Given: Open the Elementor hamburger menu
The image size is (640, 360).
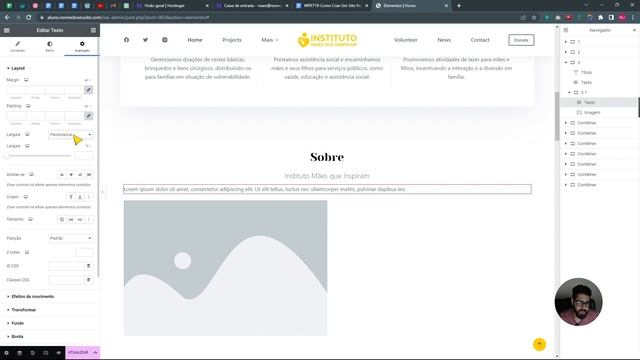Looking at the screenshot, I should tap(7, 30).
